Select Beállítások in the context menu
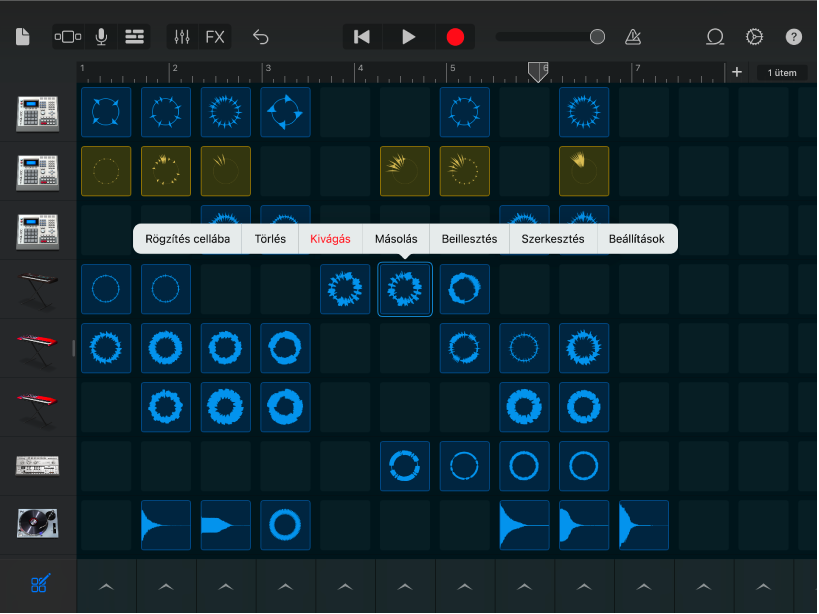The image size is (819, 614). coord(637,239)
